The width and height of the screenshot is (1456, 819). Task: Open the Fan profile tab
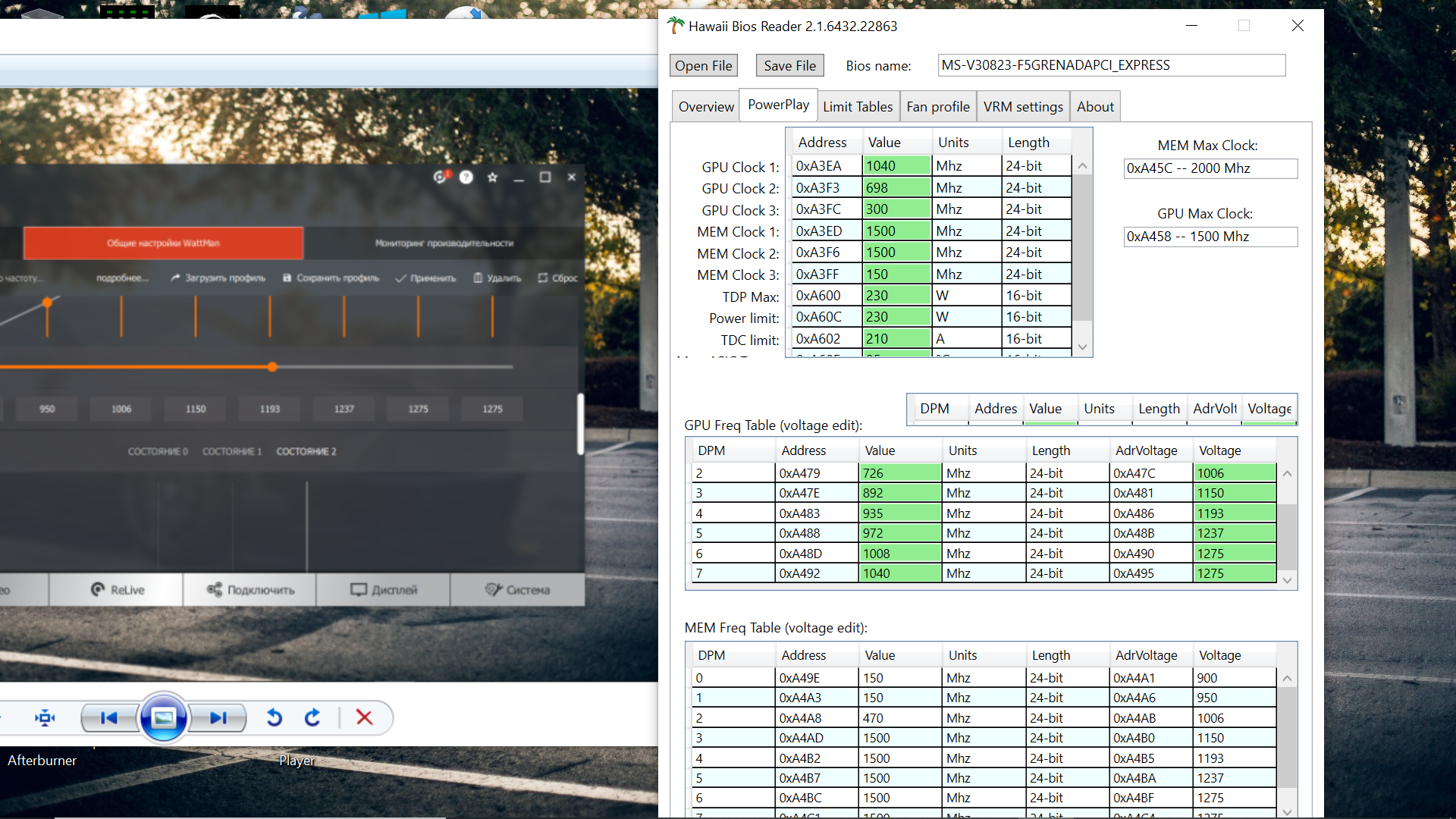(x=937, y=107)
